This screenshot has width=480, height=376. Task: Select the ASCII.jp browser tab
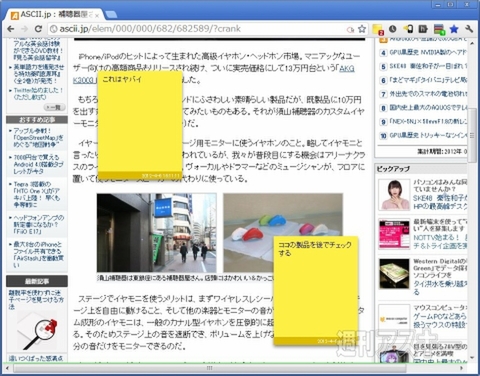coord(55,15)
